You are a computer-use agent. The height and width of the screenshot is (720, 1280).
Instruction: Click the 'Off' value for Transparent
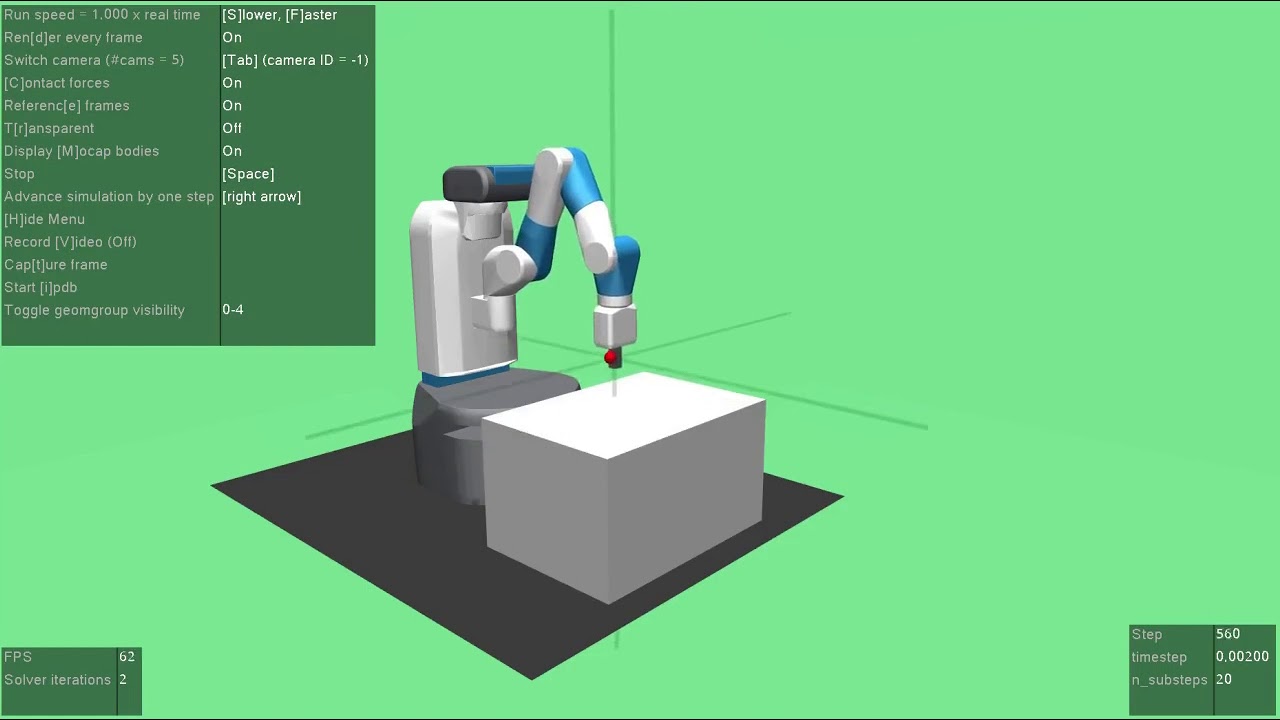[x=232, y=128]
